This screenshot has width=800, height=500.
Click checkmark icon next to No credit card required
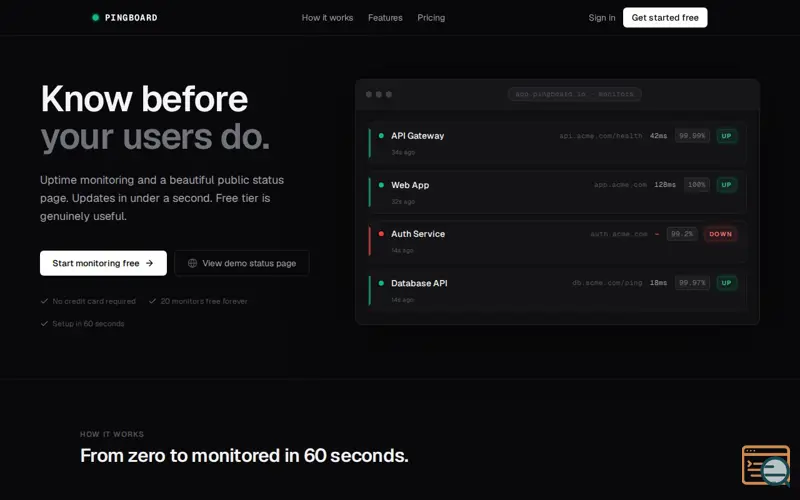[x=44, y=301]
